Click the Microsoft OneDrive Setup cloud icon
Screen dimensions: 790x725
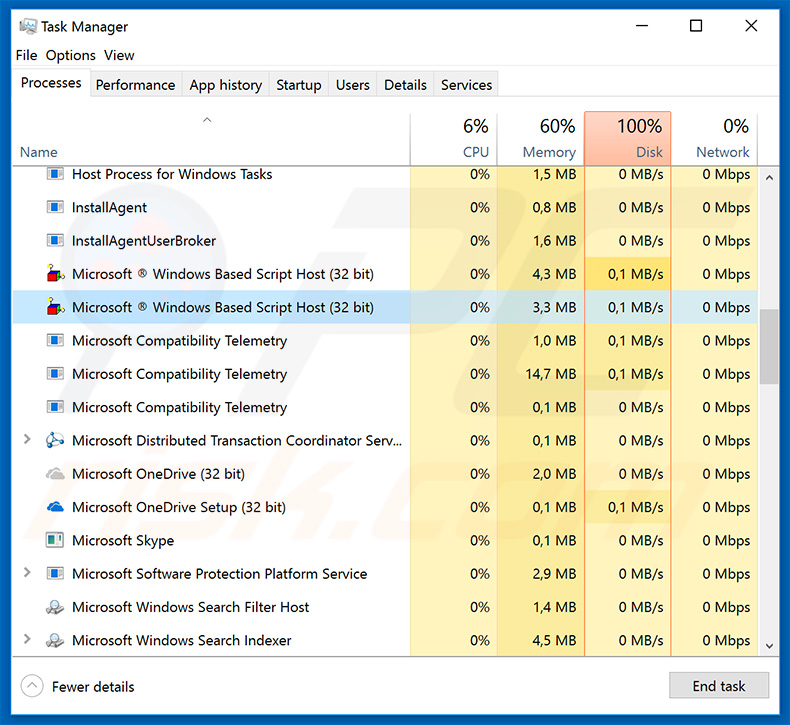(55, 507)
